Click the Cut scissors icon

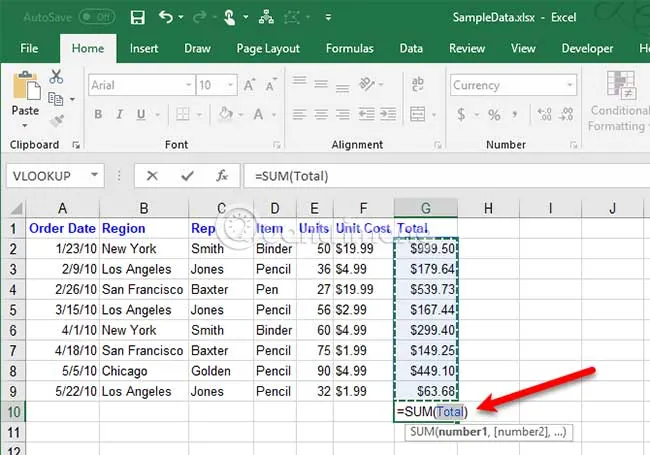56,77
